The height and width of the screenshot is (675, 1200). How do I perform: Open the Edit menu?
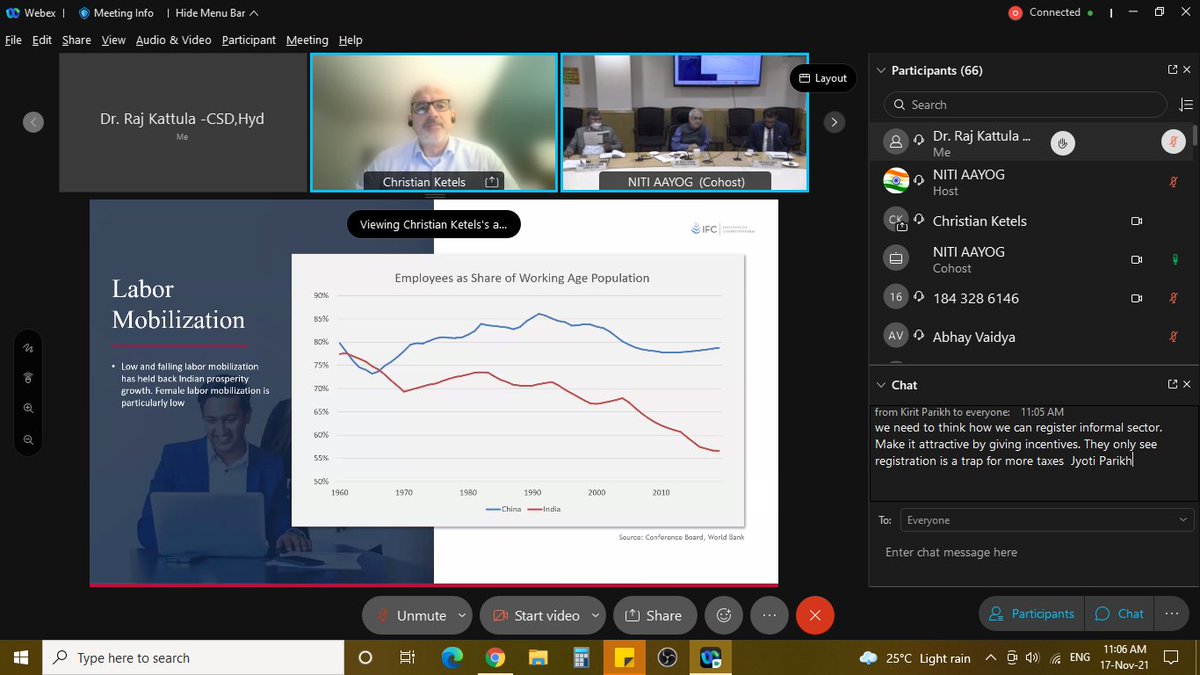click(41, 40)
